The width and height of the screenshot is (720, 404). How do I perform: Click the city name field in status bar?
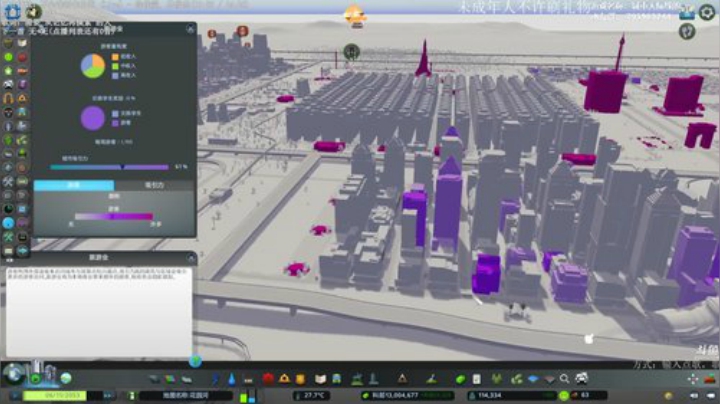point(186,395)
